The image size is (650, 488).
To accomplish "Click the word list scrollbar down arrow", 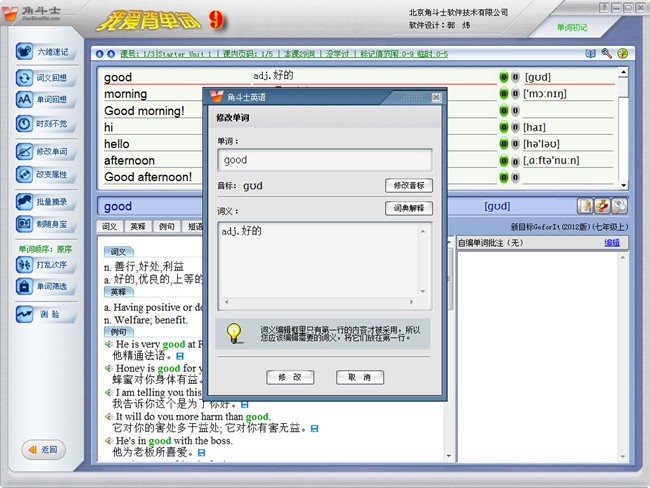I will (x=623, y=185).
